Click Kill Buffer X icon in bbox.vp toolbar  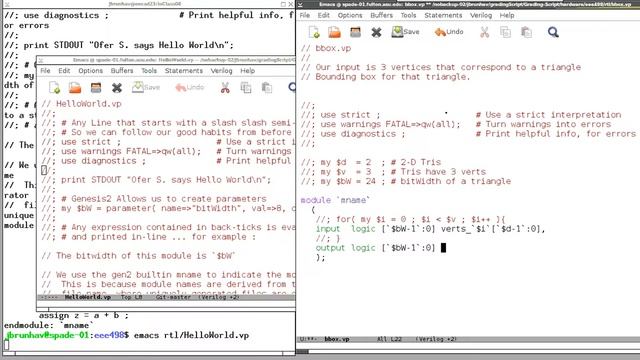376,32
